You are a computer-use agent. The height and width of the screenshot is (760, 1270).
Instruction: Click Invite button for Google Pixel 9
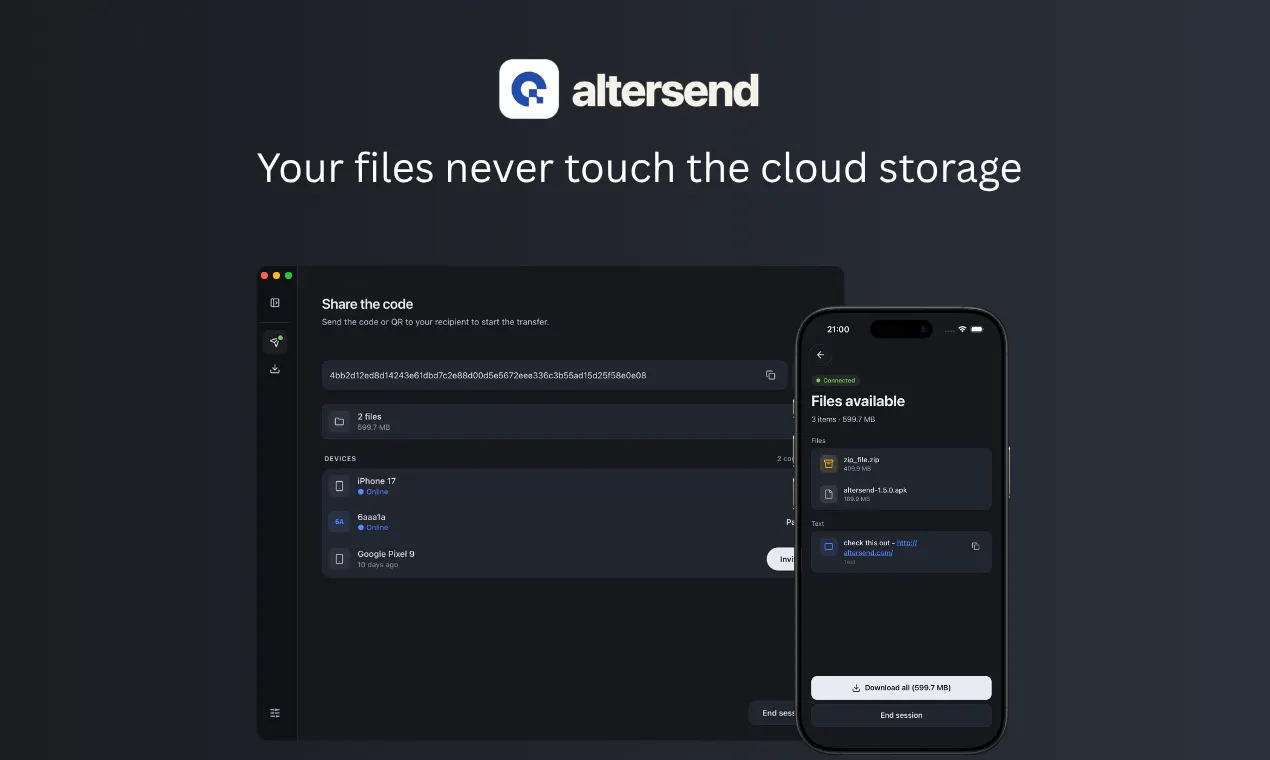coord(782,559)
